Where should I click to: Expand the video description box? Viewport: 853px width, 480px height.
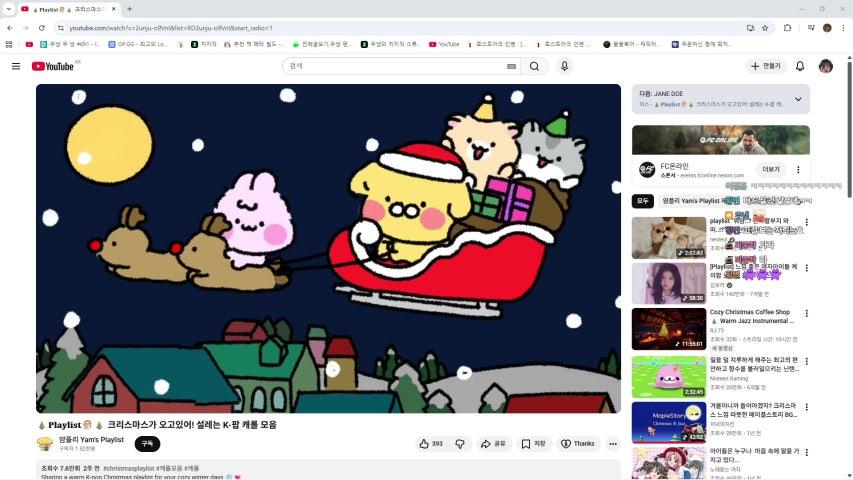(328, 470)
